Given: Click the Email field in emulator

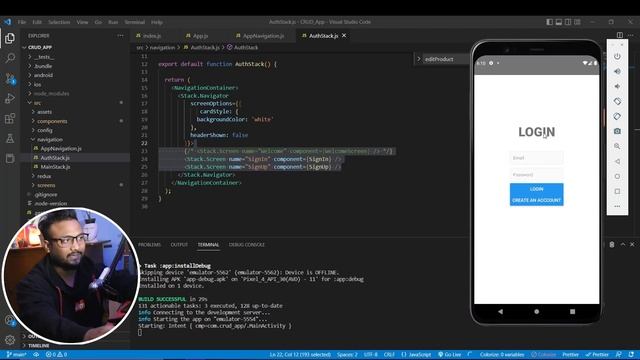Looking at the screenshot, I should 536,158.
